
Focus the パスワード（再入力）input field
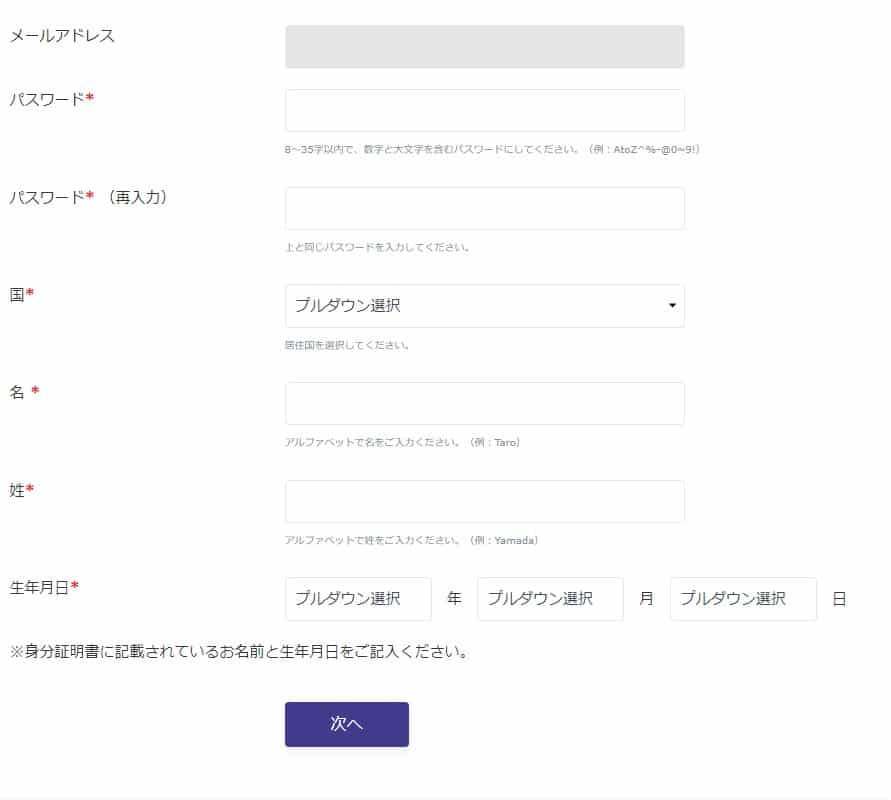484,209
